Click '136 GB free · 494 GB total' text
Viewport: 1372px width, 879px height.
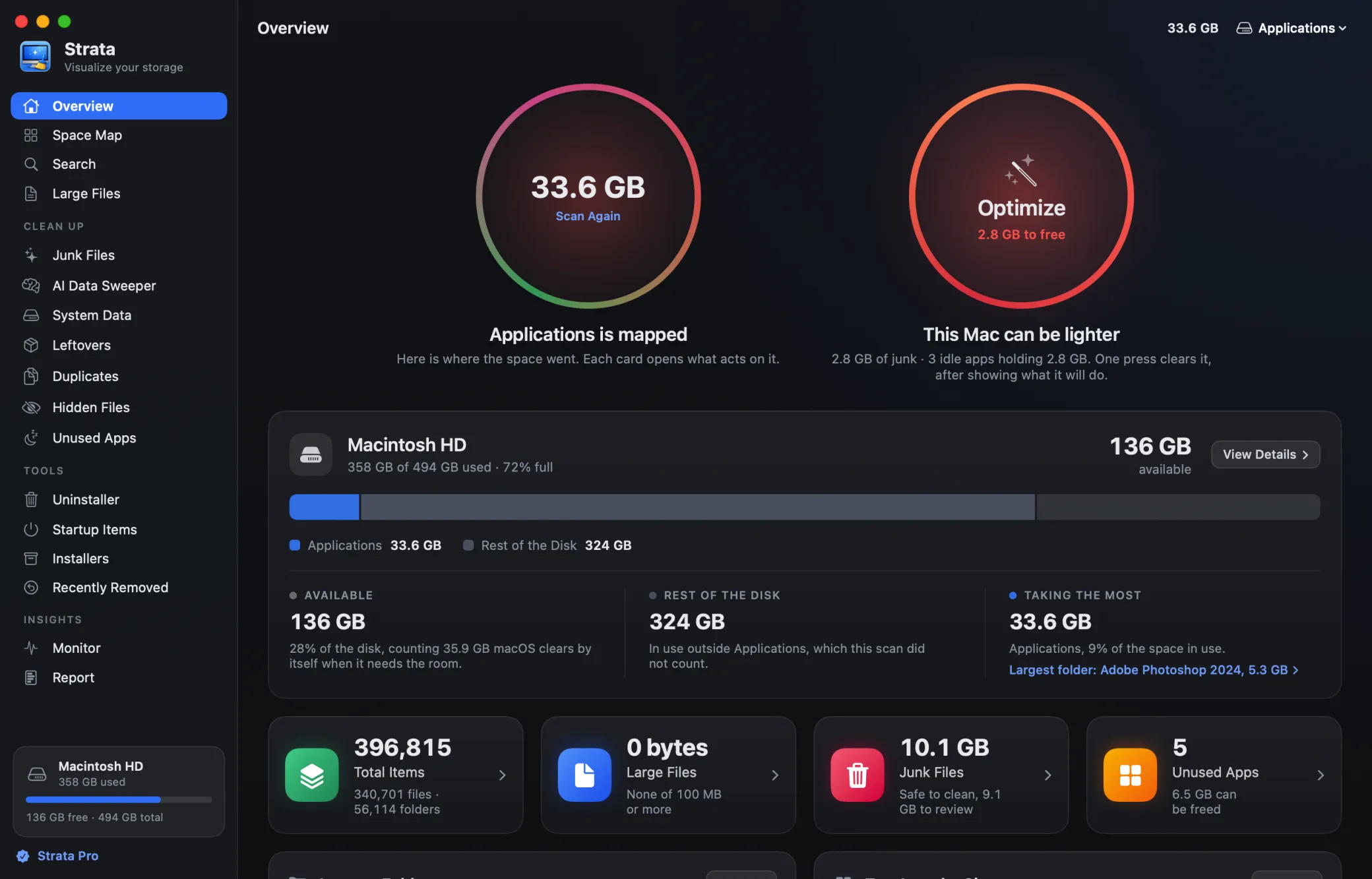(x=94, y=818)
